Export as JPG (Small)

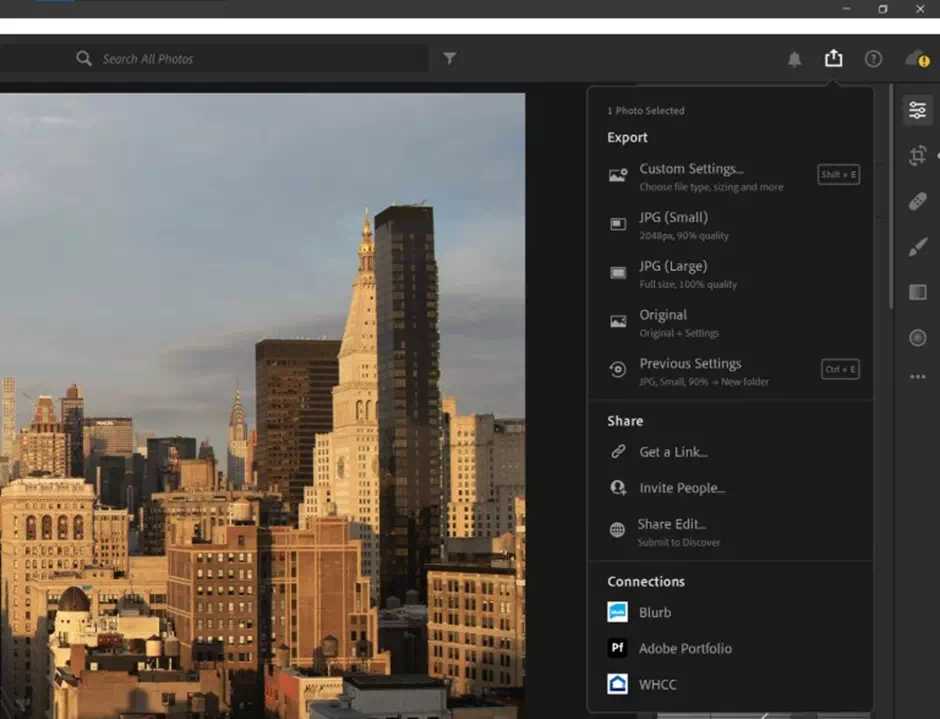click(731, 225)
